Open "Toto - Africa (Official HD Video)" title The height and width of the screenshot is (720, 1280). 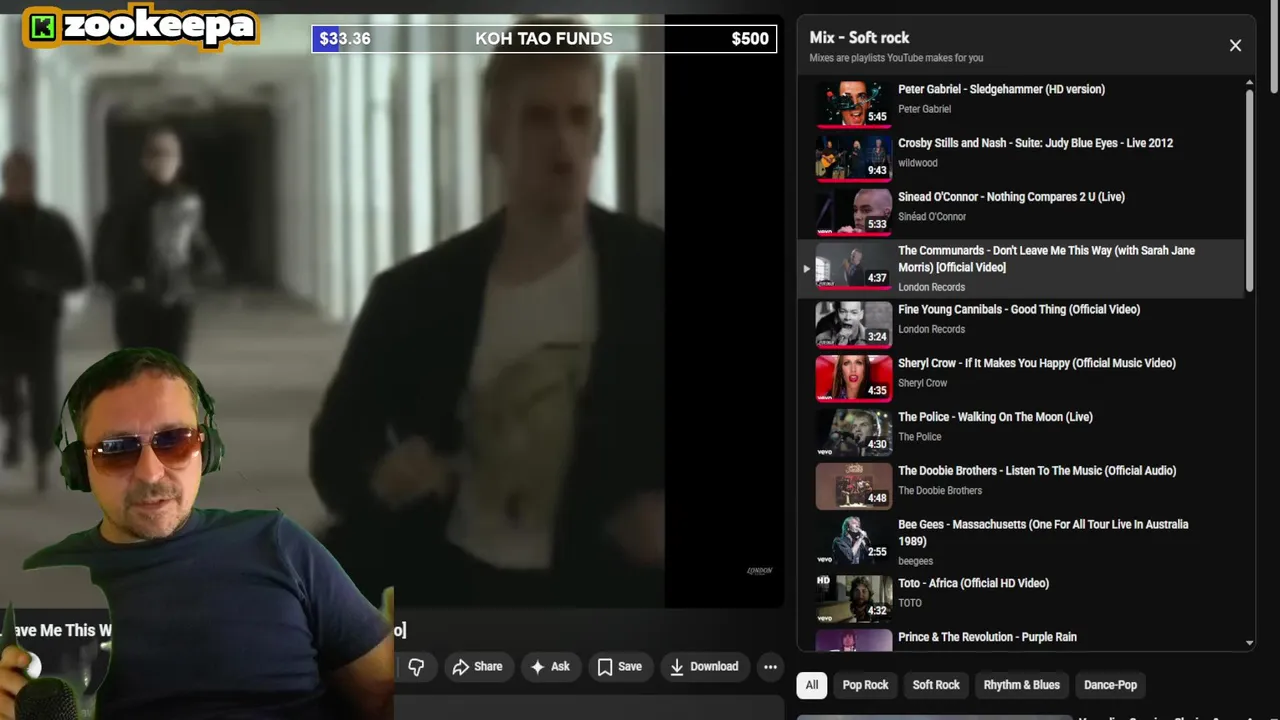(x=973, y=583)
